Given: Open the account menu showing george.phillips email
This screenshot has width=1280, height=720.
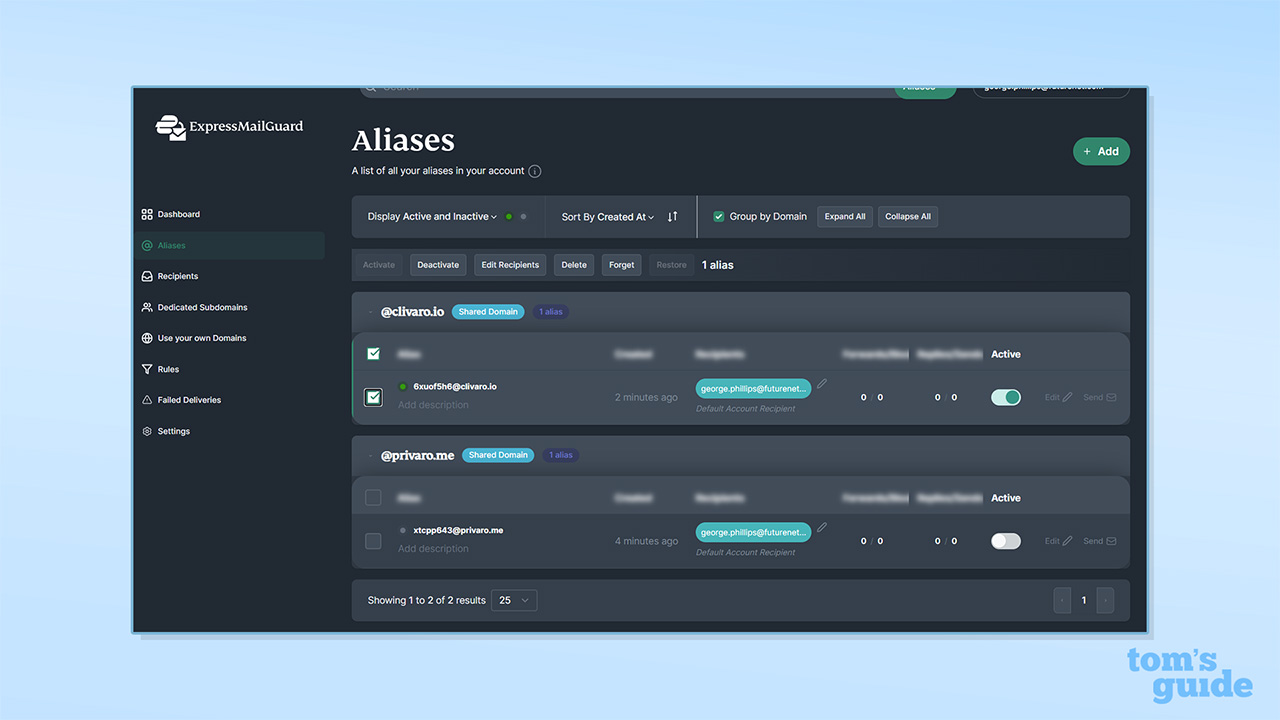Looking at the screenshot, I should [1051, 88].
